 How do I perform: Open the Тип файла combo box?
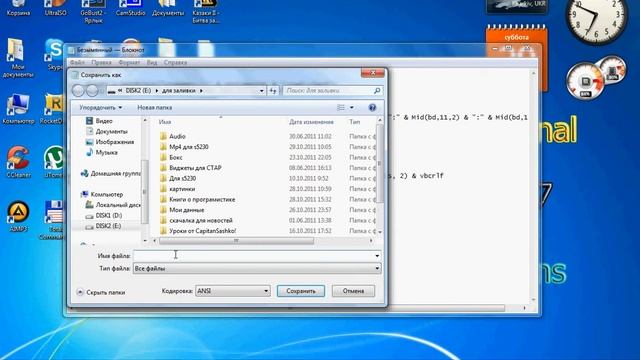coord(257,269)
